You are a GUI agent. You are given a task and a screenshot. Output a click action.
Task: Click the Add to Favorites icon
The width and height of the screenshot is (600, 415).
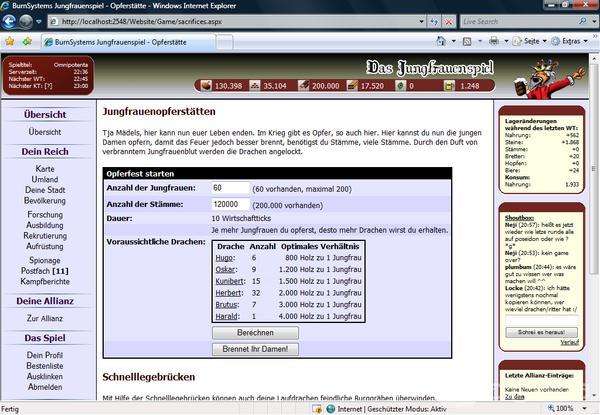coord(27,41)
